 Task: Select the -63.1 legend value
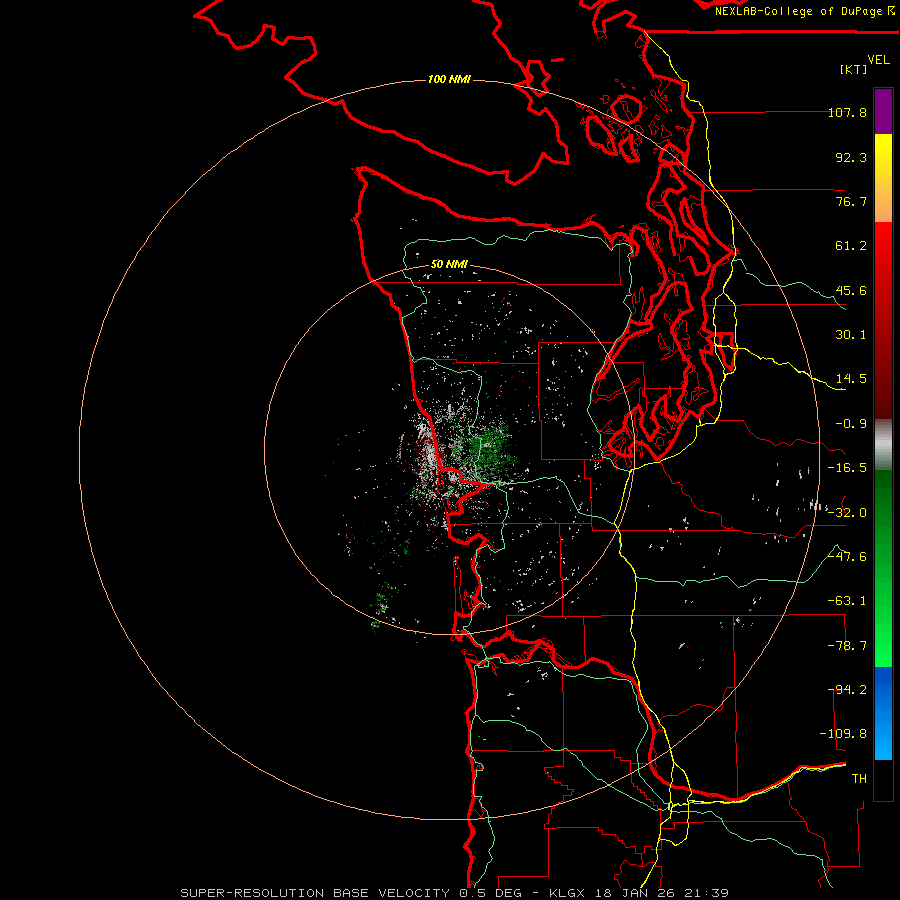(847, 601)
